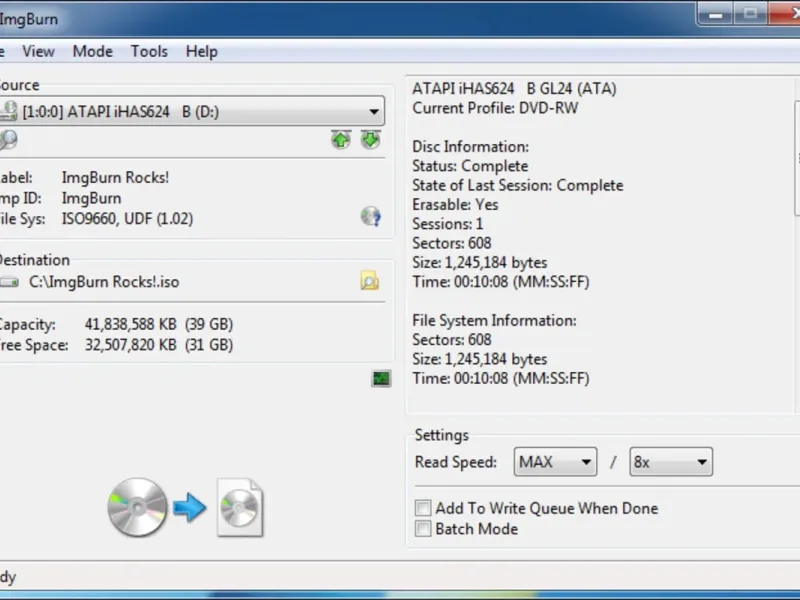Click the disc info panel scrollbar
800x600 pixels.
(797, 158)
